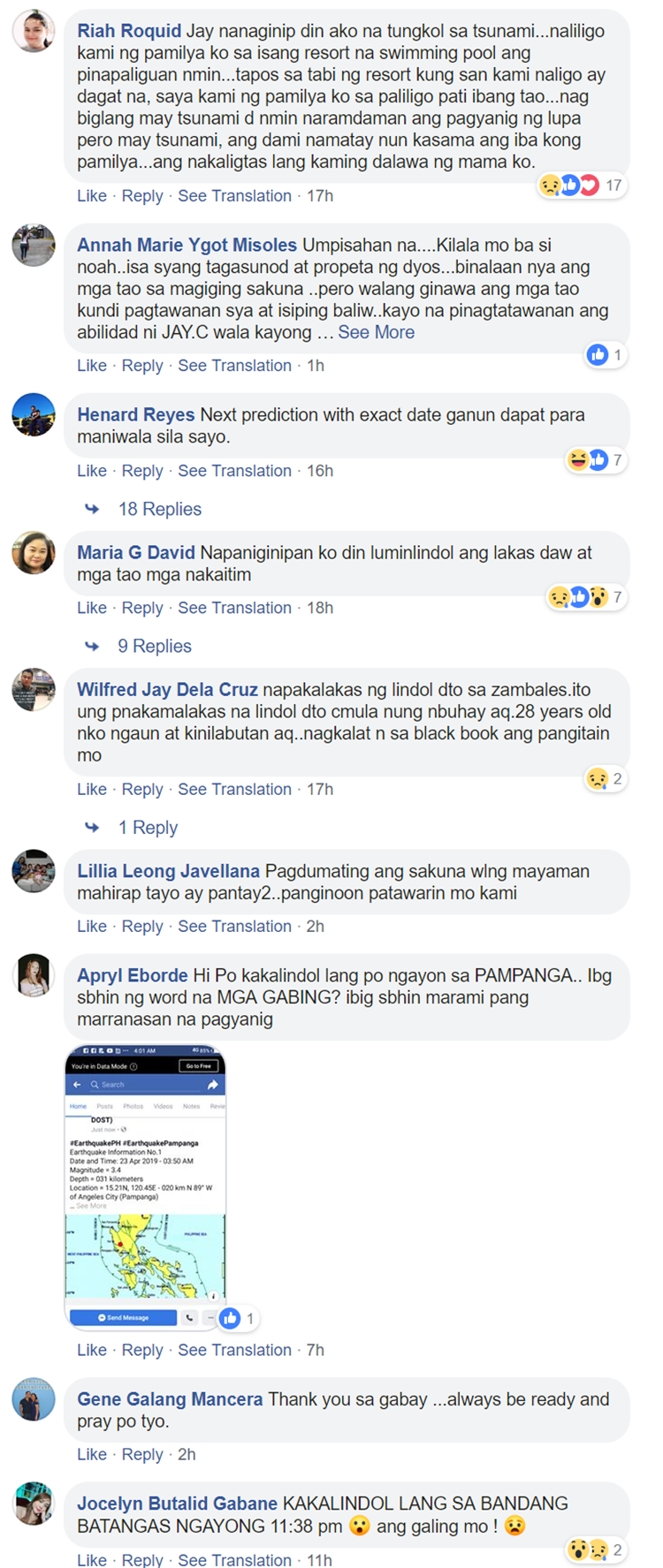The height and width of the screenshot is (1568, 663).
Task: Click the 7h timestamp on Apryl's comment
Action: coord(315,1350)
